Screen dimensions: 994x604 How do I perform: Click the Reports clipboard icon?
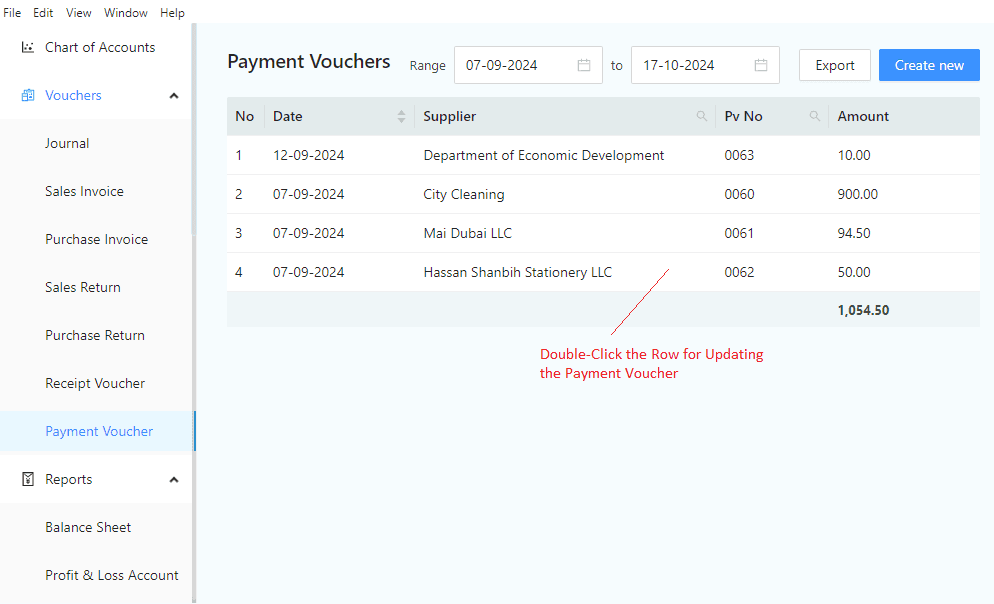click(x=27, y=479)
